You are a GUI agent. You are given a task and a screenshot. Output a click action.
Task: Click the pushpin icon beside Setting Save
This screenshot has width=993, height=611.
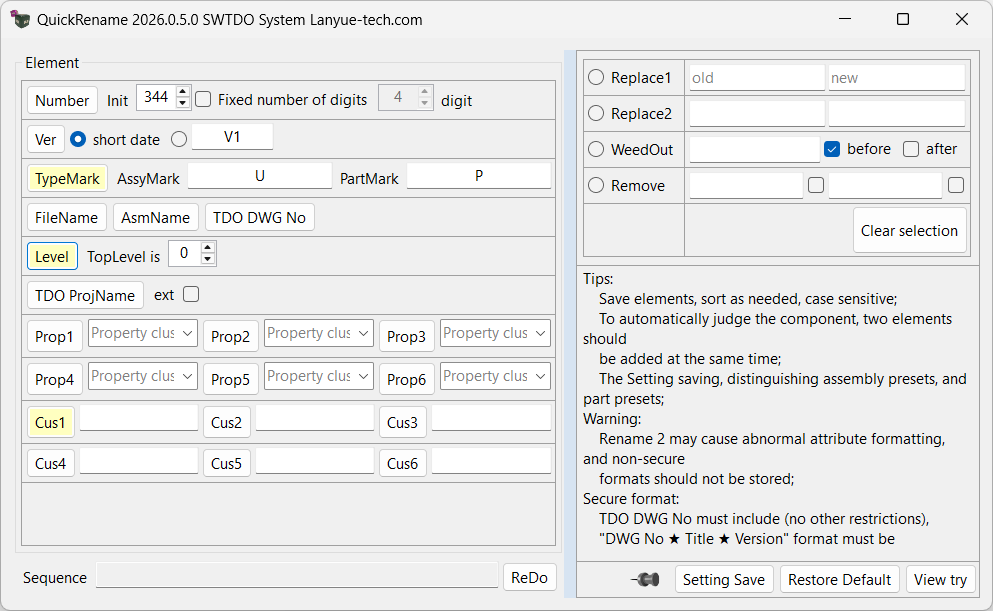pyautogui.click(x=648, y=579)
